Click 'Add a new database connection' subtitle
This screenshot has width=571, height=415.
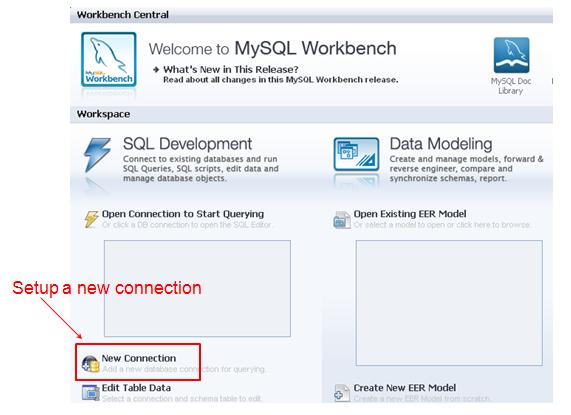(184, 369)
